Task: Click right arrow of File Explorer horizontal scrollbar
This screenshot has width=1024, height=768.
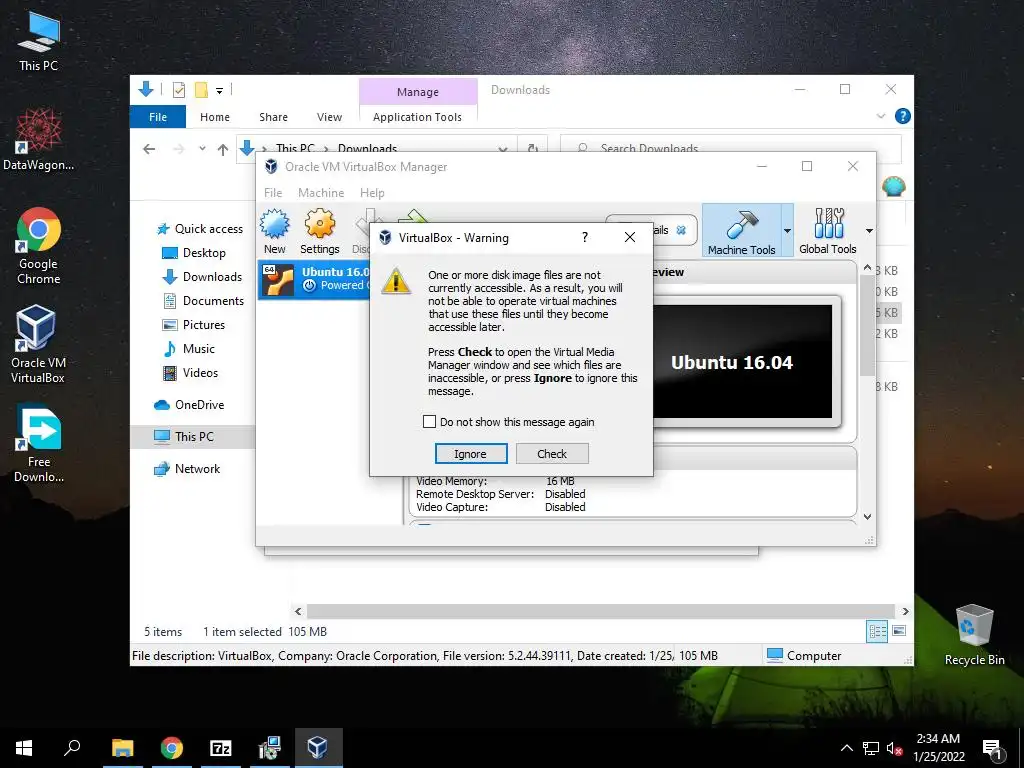Action: [905, 611]
